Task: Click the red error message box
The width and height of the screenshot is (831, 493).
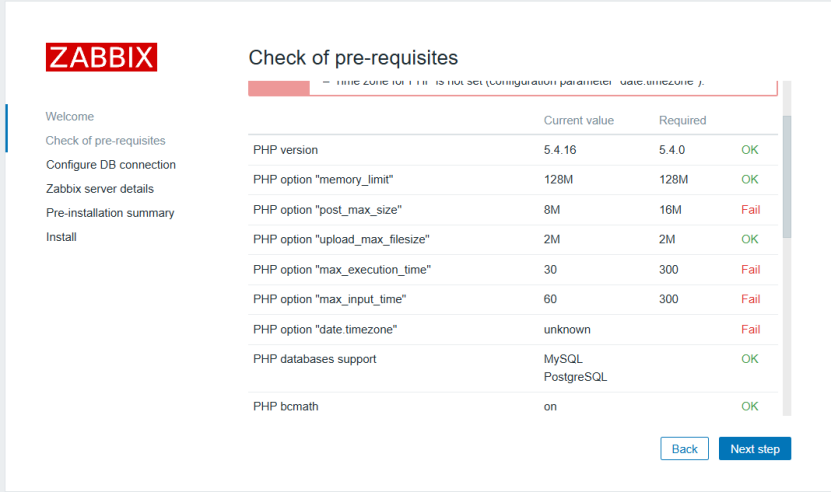Action: pyautogui.click(x=512, y=85)
